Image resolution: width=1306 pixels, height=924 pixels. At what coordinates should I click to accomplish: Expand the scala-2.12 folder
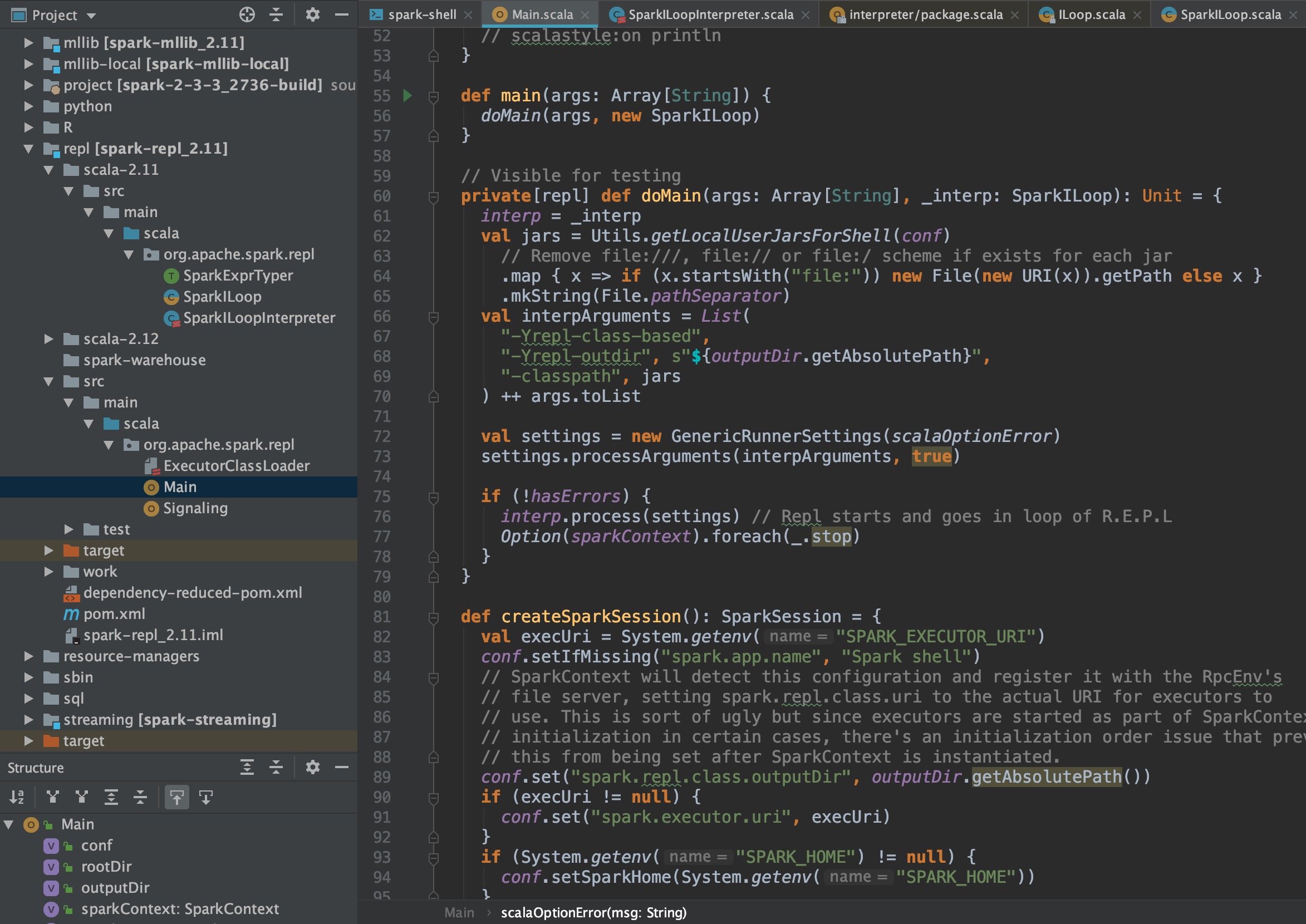pyautogui.click(x=49, y=339)
